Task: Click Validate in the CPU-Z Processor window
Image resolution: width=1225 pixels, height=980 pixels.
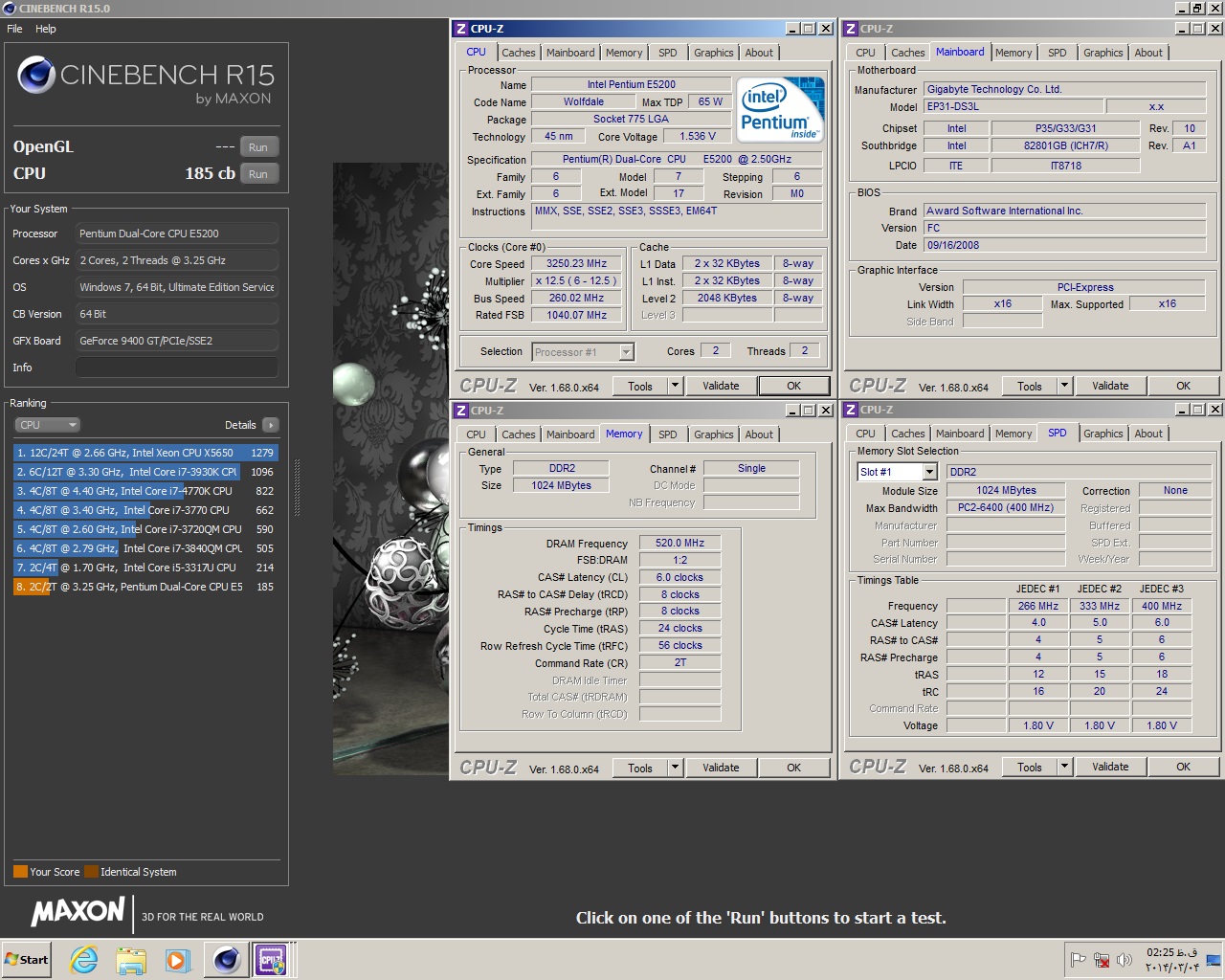Action: coord(721,386)
